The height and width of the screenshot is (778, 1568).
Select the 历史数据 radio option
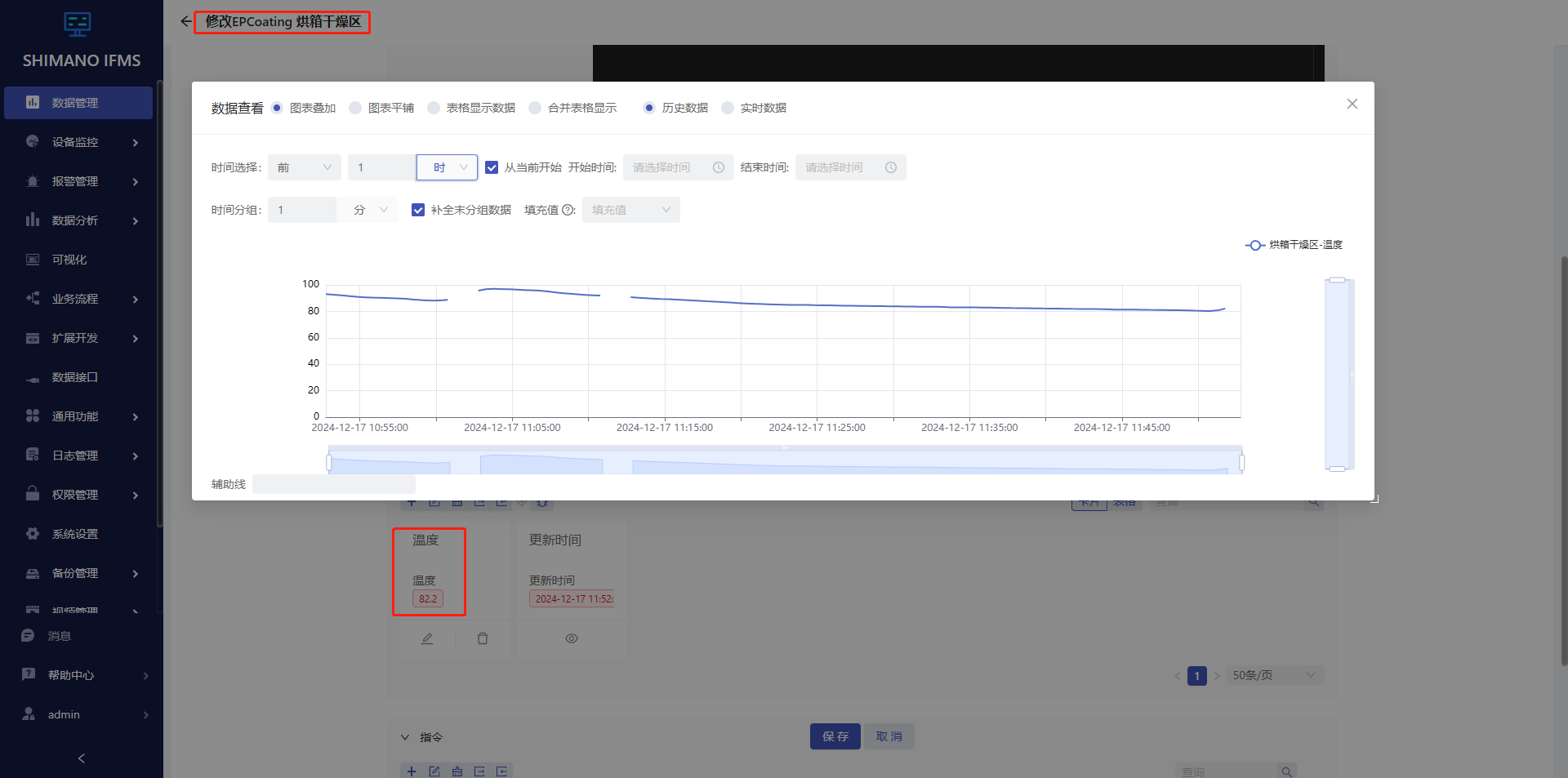[x=649, y=108]
